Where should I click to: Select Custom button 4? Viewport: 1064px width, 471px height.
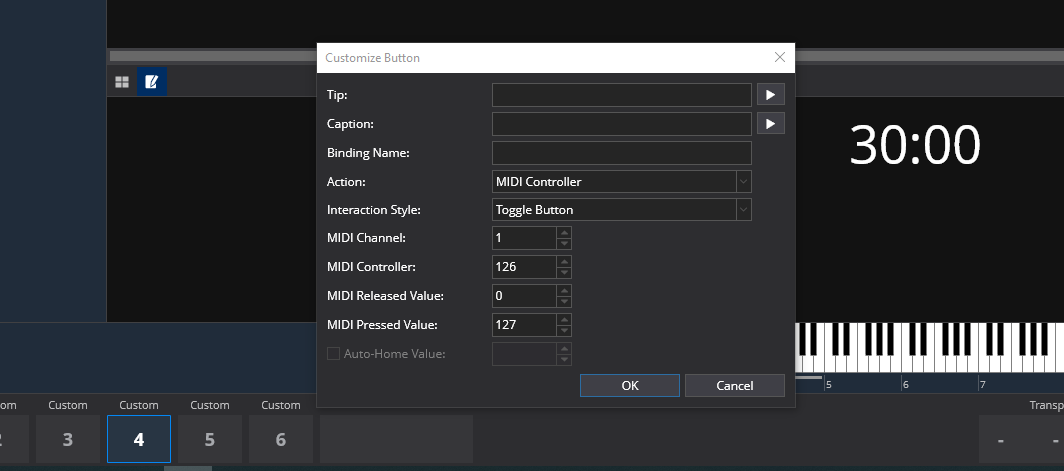pos(139,439)
